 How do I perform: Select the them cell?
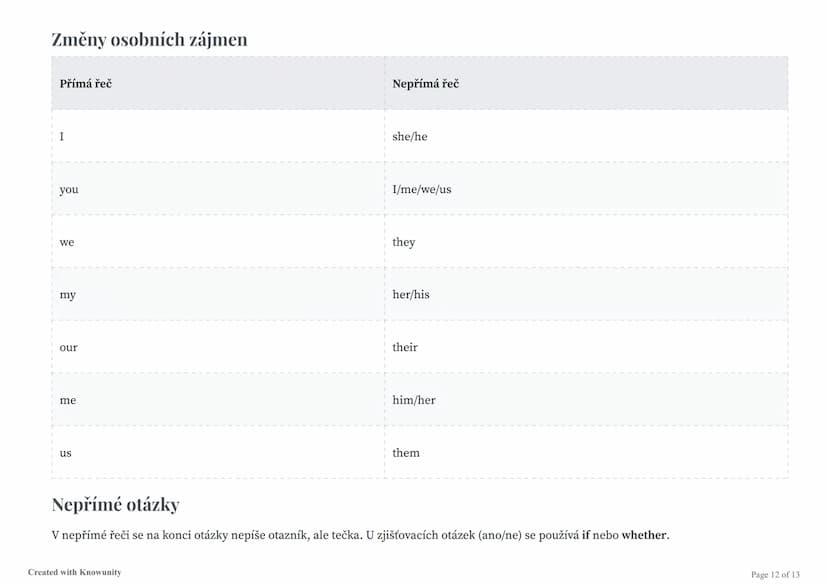586,452
